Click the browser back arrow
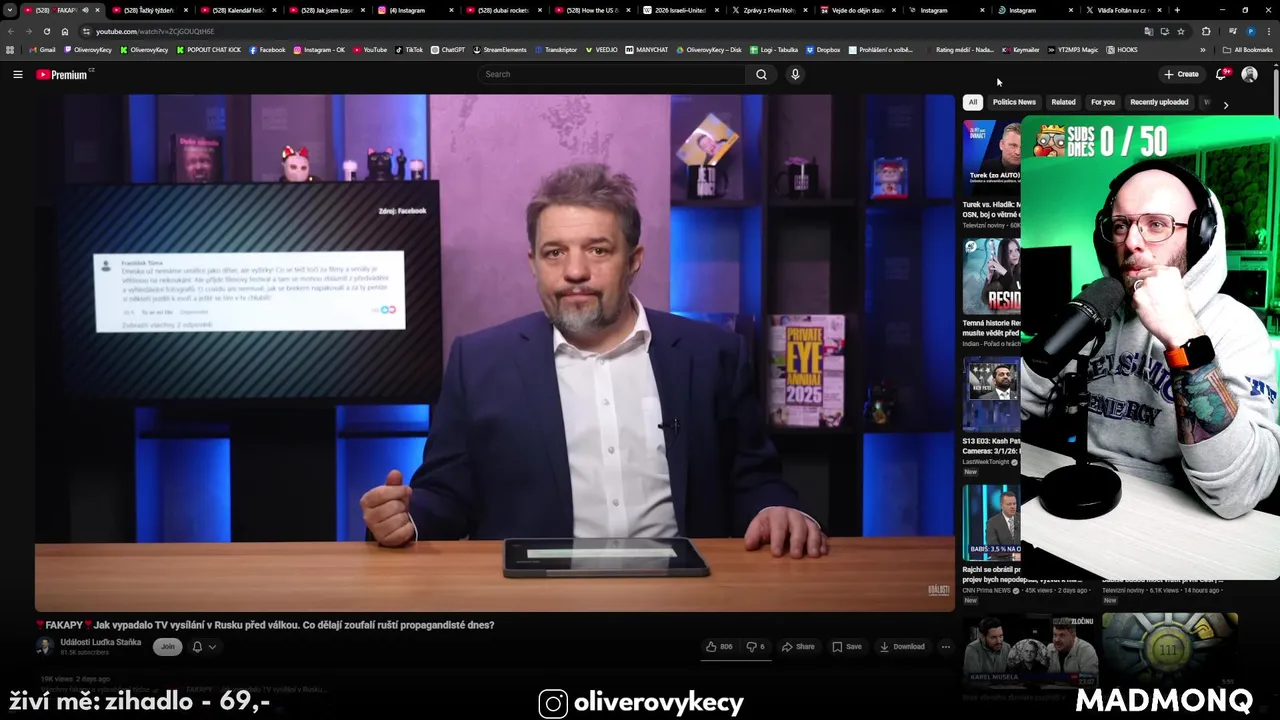This screenshot has height=720, width=1280. [11, 31]
